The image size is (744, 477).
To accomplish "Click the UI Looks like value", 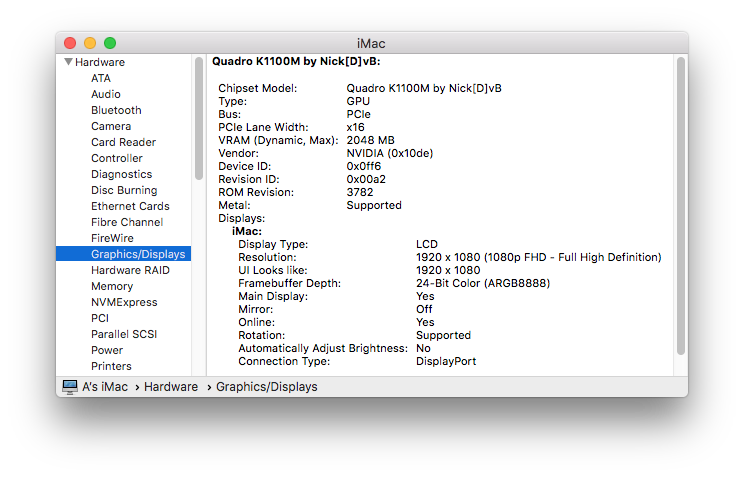I will click(x=448, y=270).
